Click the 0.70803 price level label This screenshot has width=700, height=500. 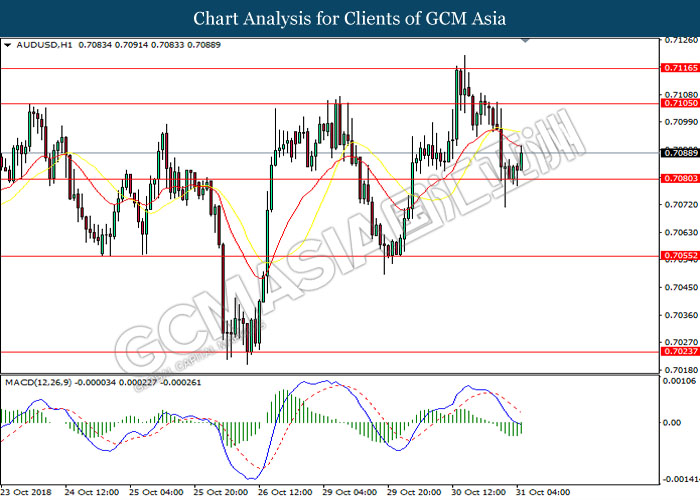pyautogui.click(x=680, y=179)
